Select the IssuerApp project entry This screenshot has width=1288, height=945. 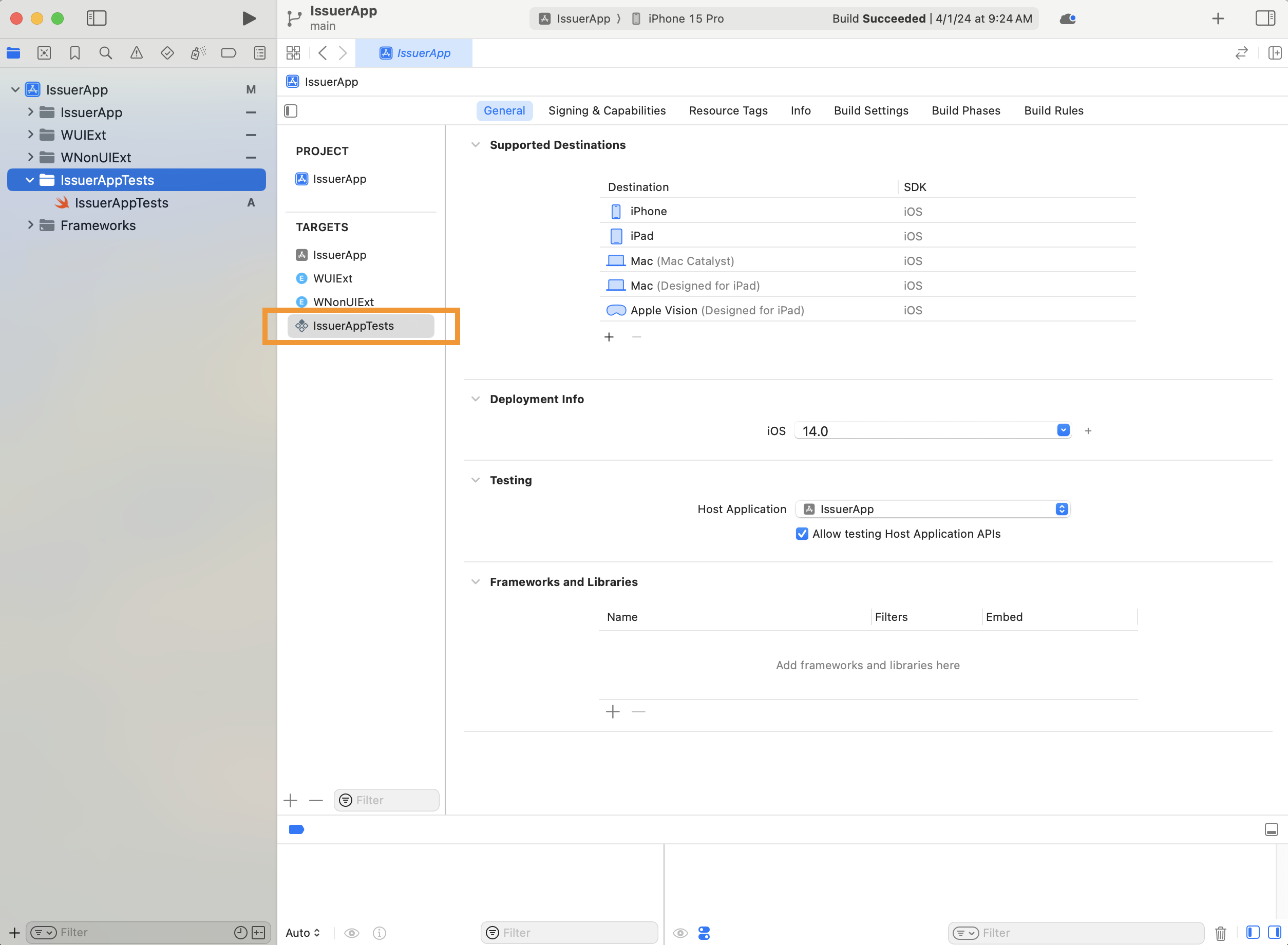tap(331, 179)
